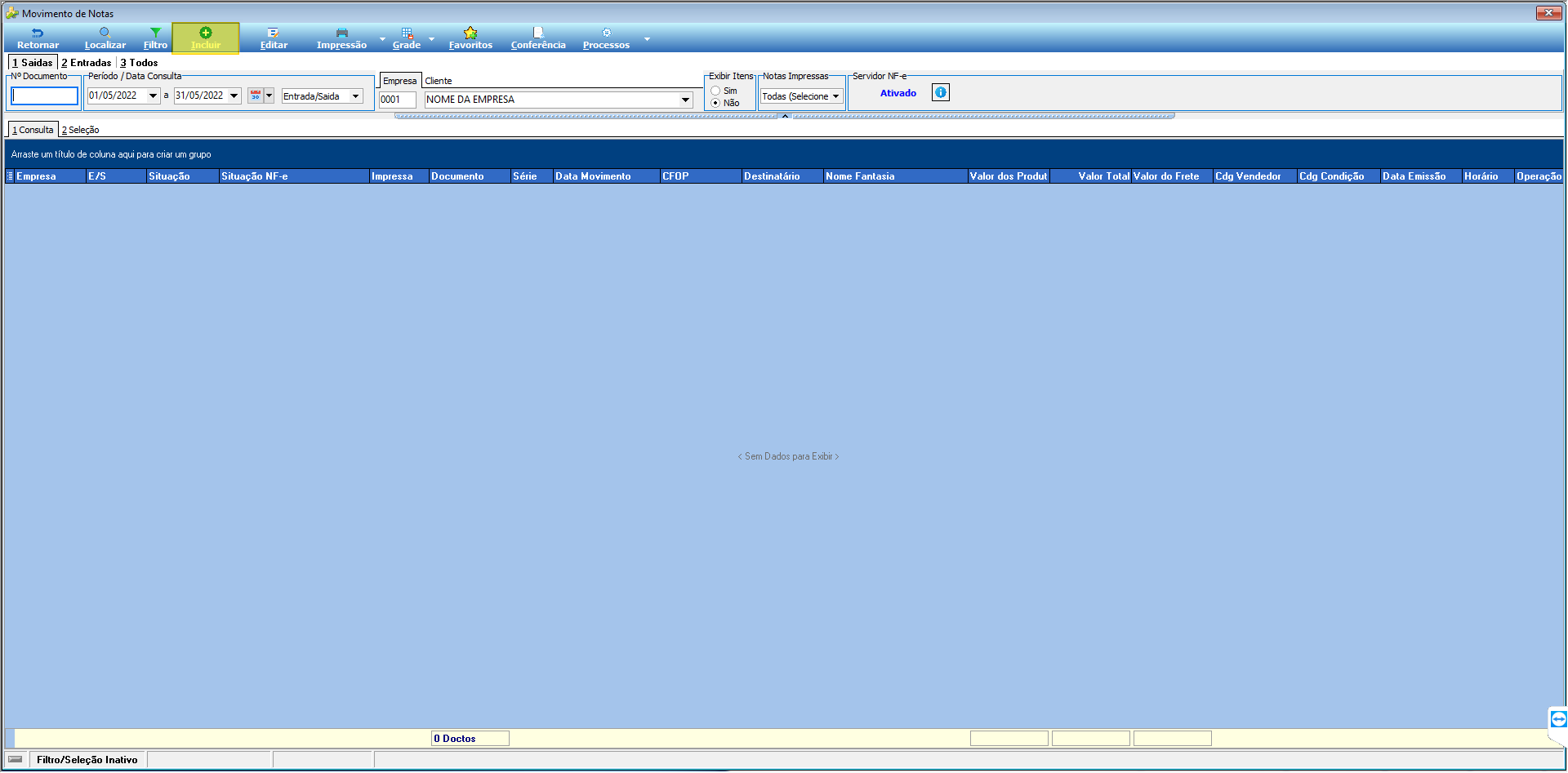Viewport: 1568px width, 773px height.
Task: Sort by the Empresa column header
Action: pyautogui.click(x=50, y=176)
